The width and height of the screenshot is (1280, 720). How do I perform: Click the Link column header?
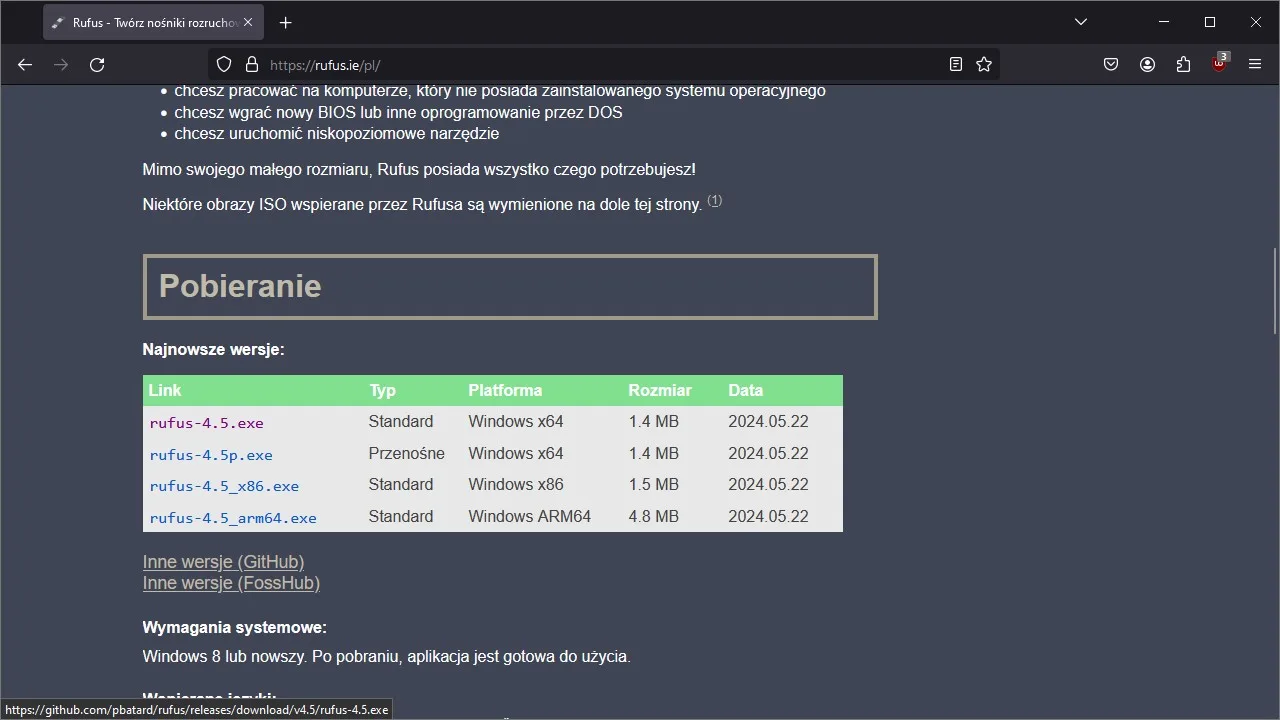point(165,390)
